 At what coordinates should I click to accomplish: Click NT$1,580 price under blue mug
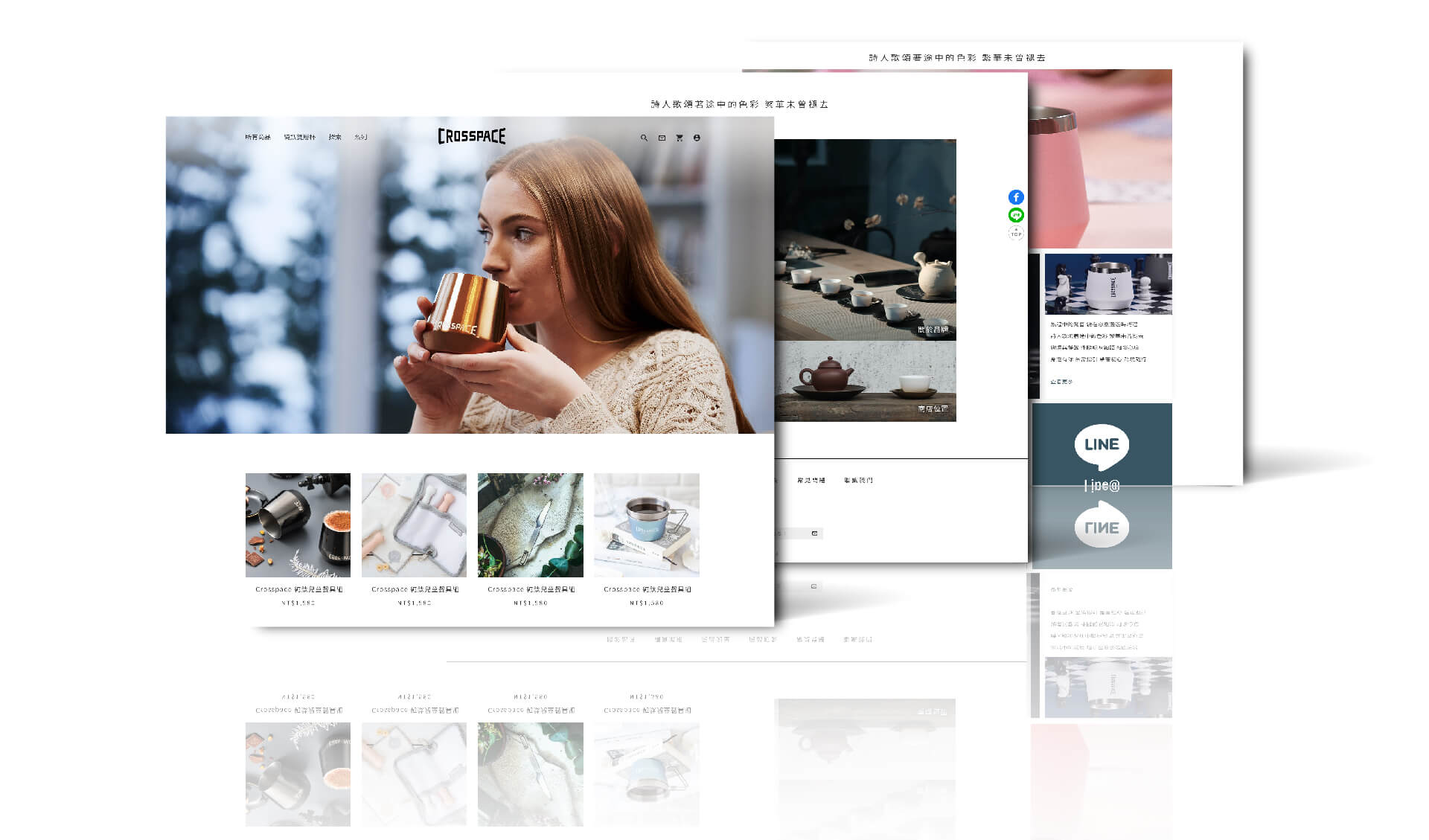647,603
